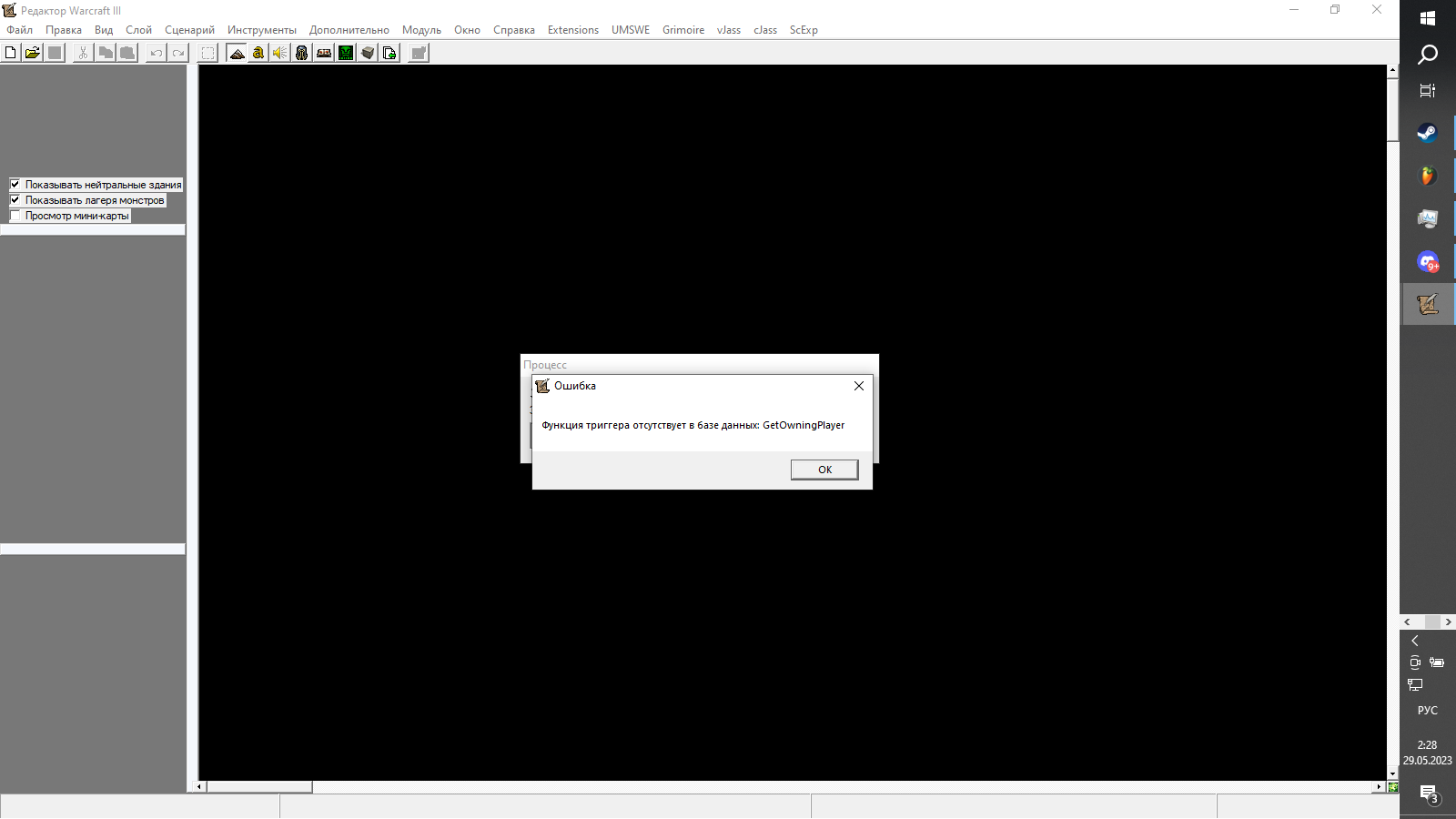Open the Окно menu
The width and height of the screenshot is (1456, 819).
click(467, 30)
